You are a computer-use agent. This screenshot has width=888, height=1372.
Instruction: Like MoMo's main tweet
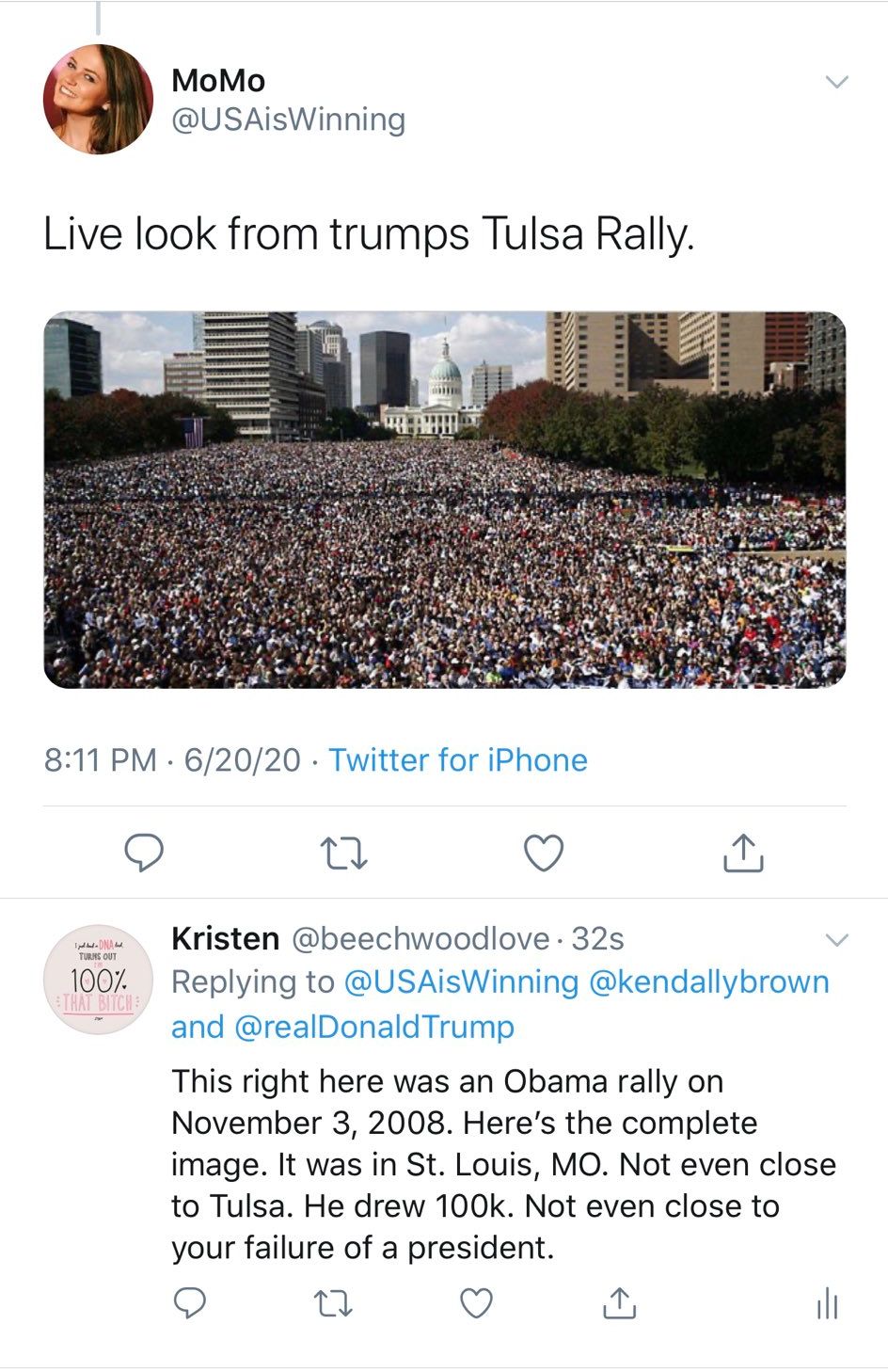[x=543, y=853]
